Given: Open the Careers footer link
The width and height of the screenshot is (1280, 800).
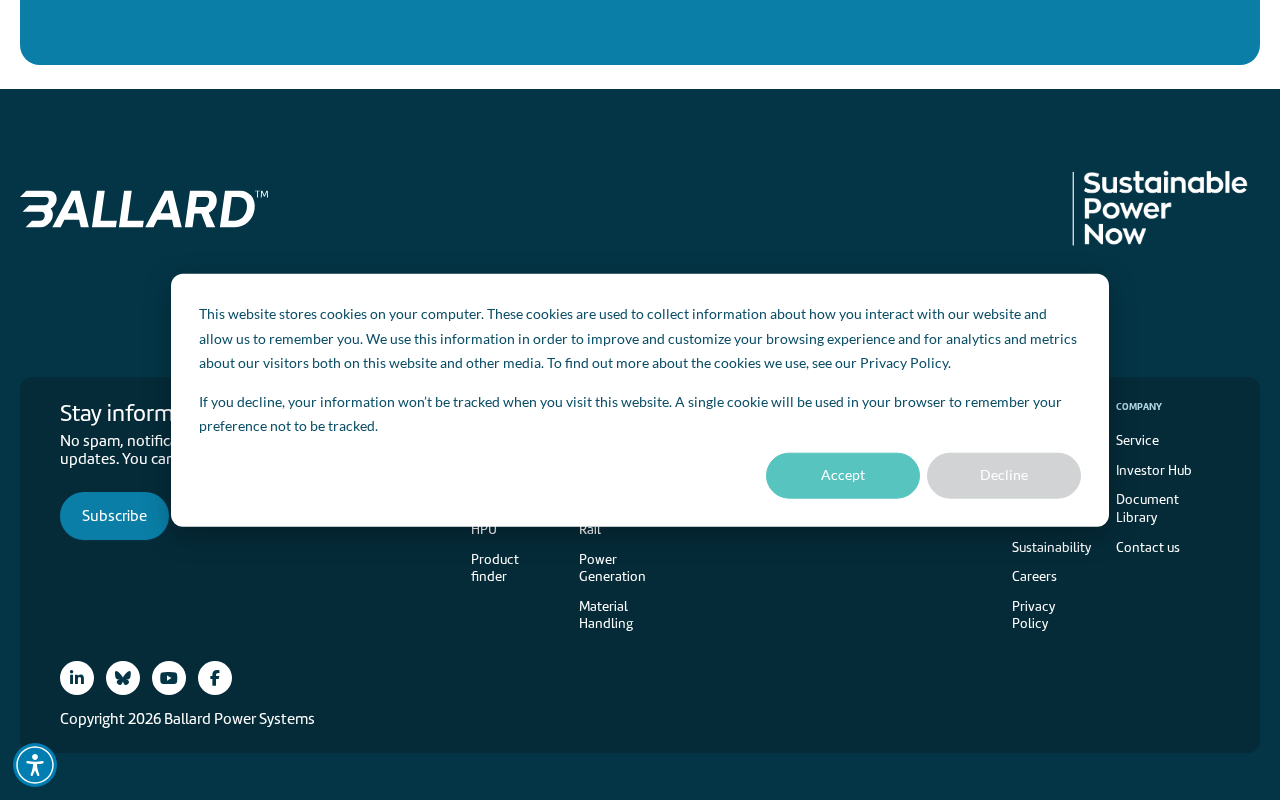Looking at the screenshot, I should click(1034, 576).
